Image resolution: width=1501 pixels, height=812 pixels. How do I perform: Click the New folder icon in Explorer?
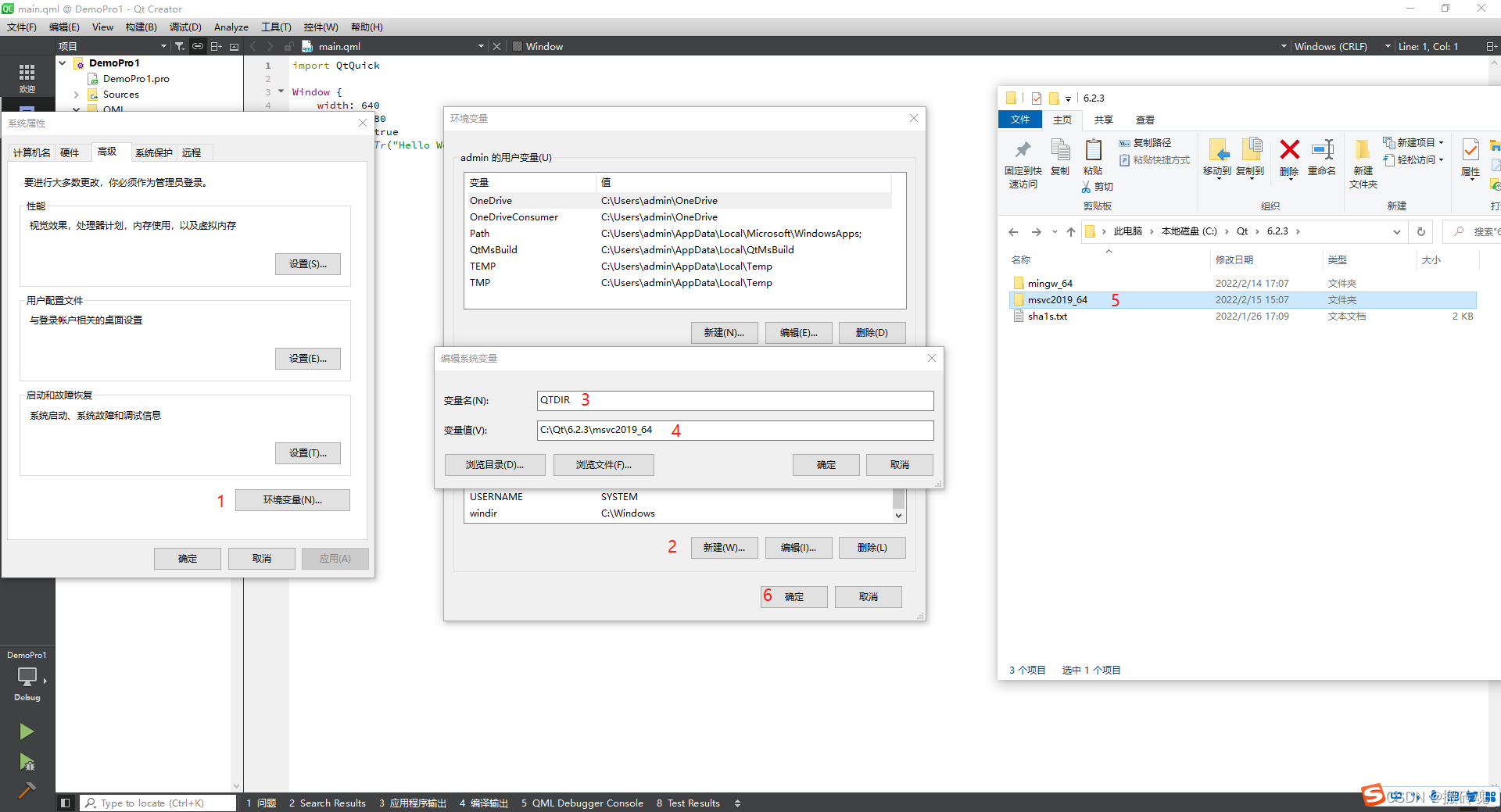(x=1363, y=149)
